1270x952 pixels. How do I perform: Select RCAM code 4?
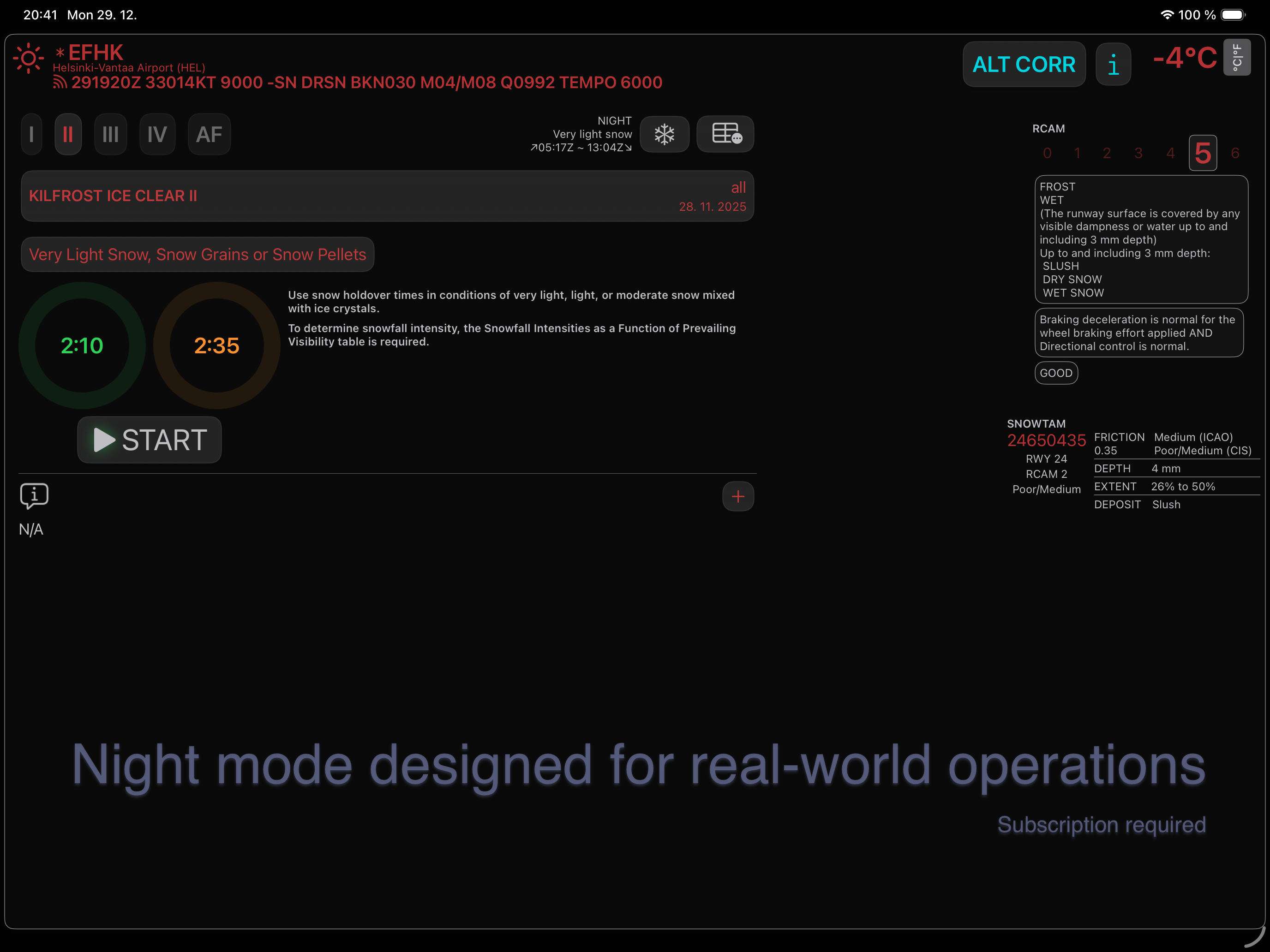pos(1171,153)
